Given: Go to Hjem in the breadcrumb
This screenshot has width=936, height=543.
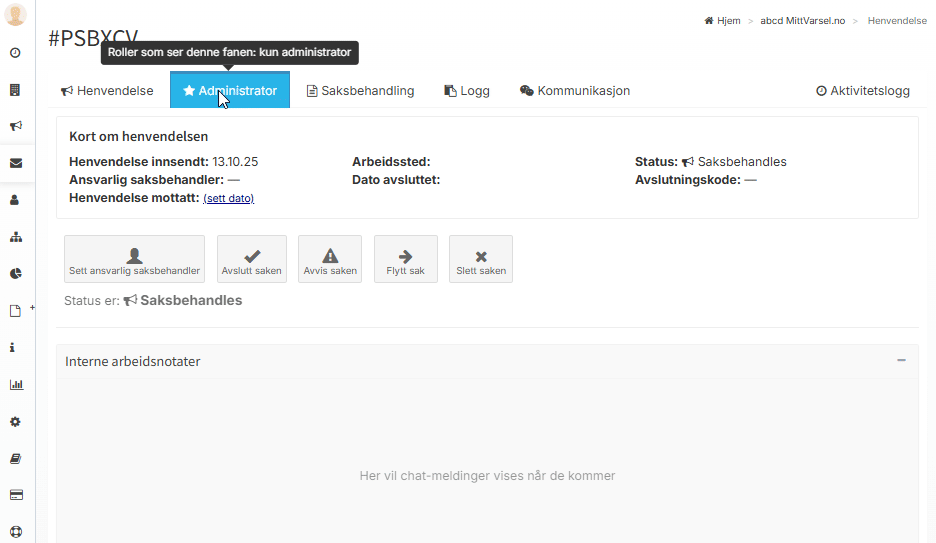Looking at the screenshot, I should point(723,20).
